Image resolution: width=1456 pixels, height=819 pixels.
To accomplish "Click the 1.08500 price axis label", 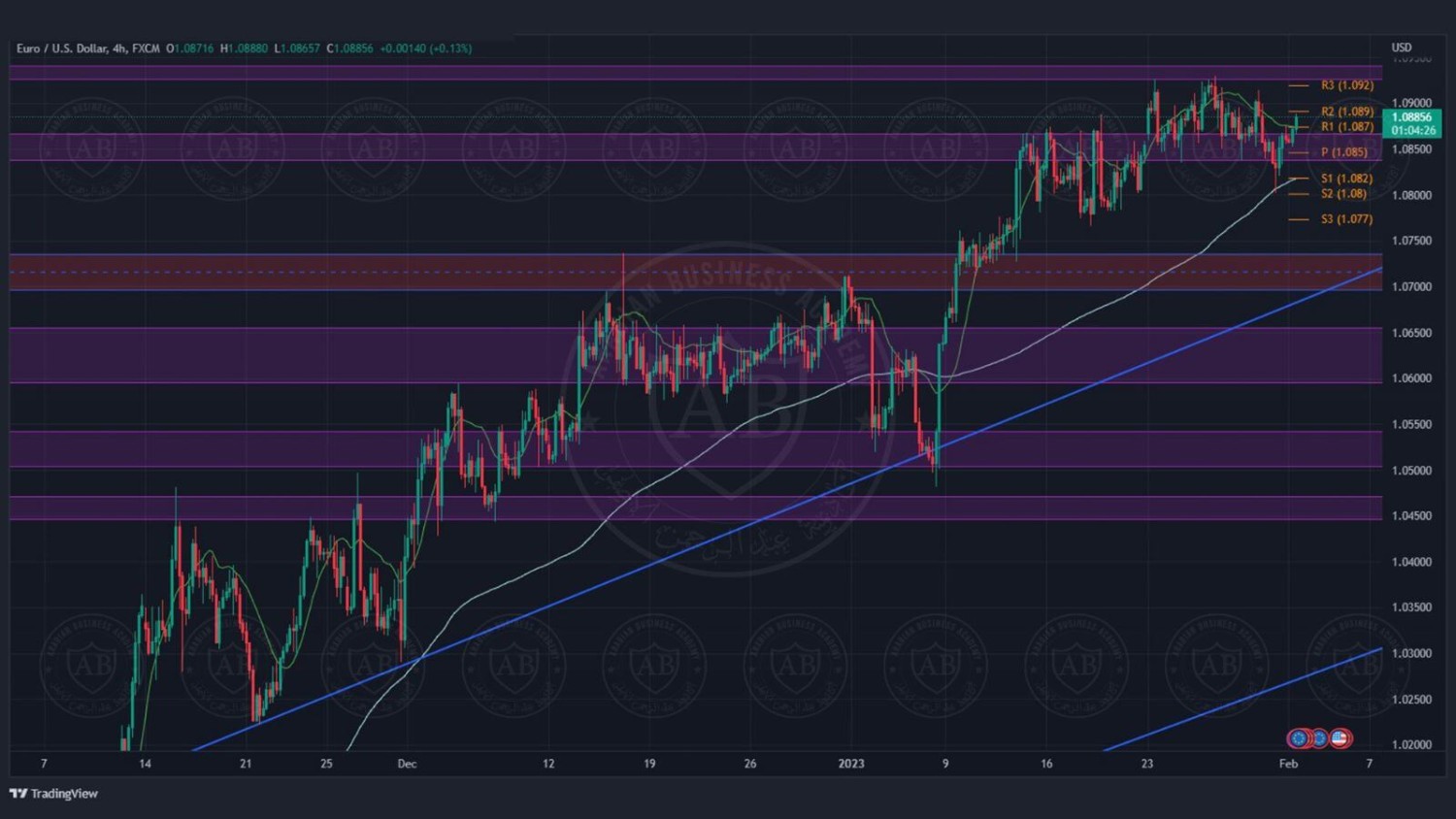I will tap(1411, 149).
